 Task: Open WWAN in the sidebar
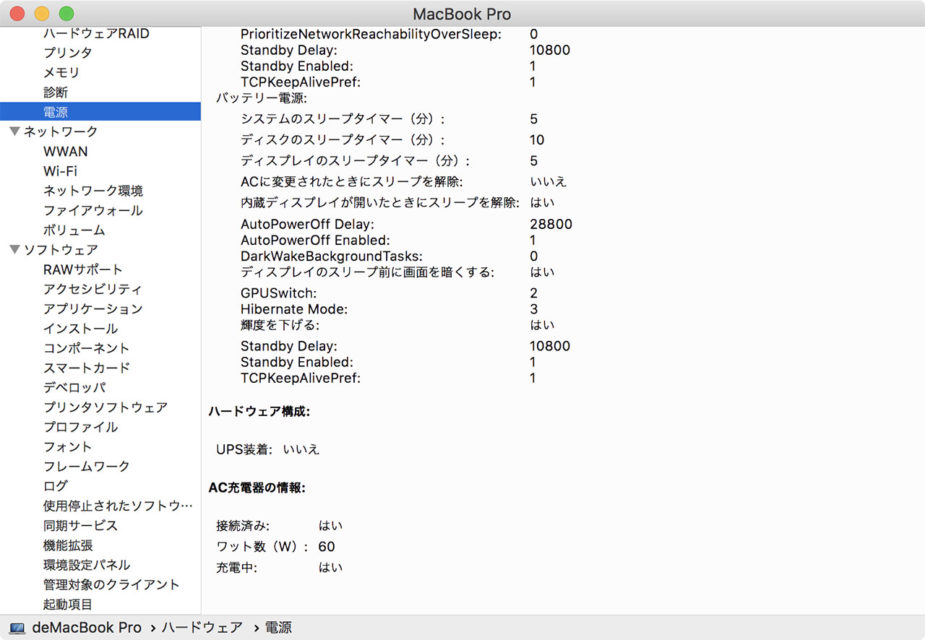click(65, 152)
